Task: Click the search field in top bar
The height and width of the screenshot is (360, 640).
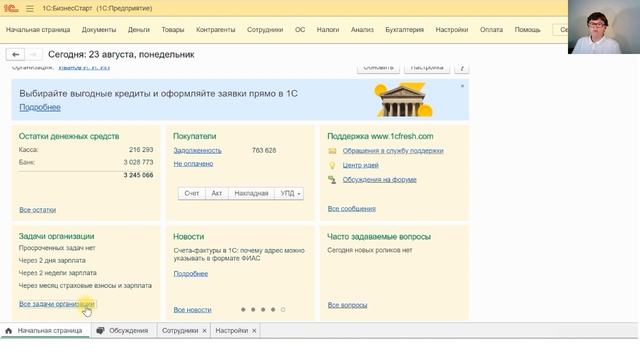Action: (x=560, y=30)
